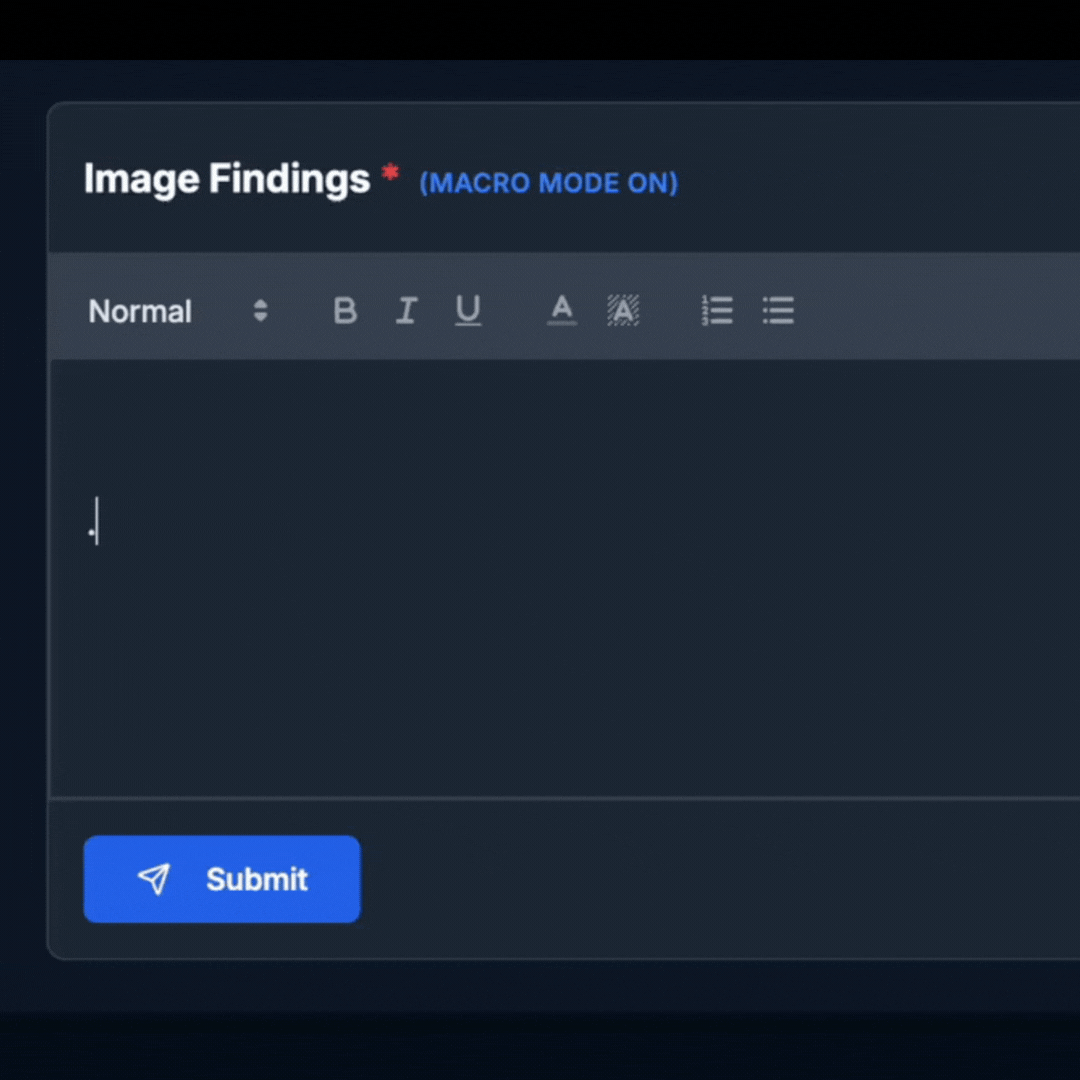Apply bold formatting with the B icon
Image resolution: width=1080 pixels, height=1080 pixels.
[x=345, y=311]
